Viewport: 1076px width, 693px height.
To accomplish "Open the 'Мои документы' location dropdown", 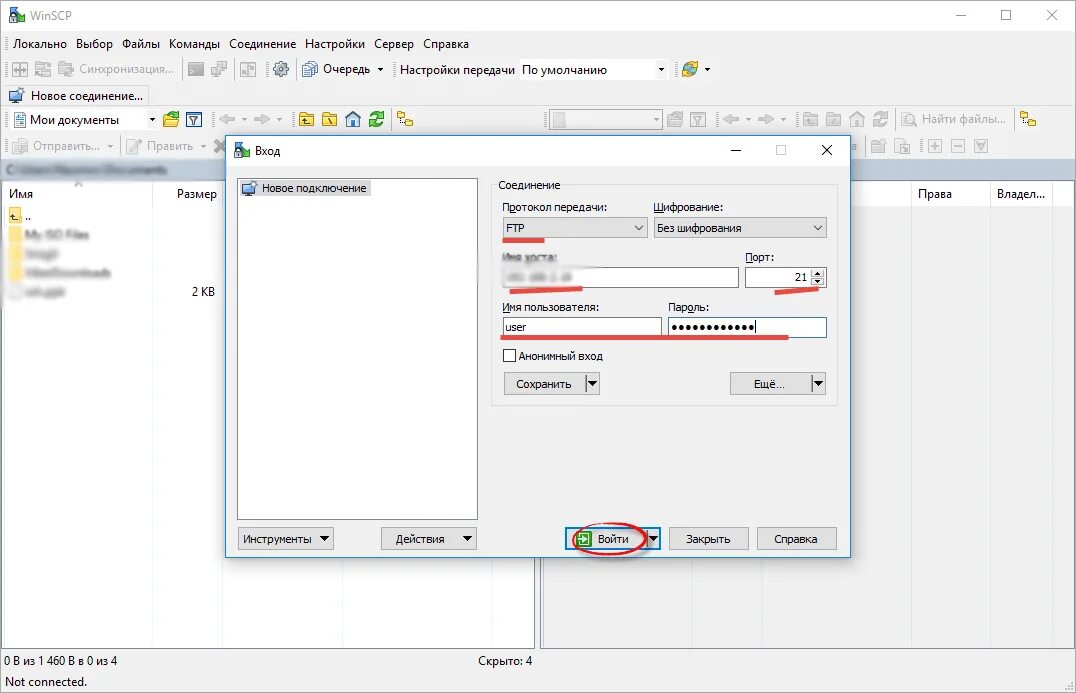I will (x=152, y=119).
